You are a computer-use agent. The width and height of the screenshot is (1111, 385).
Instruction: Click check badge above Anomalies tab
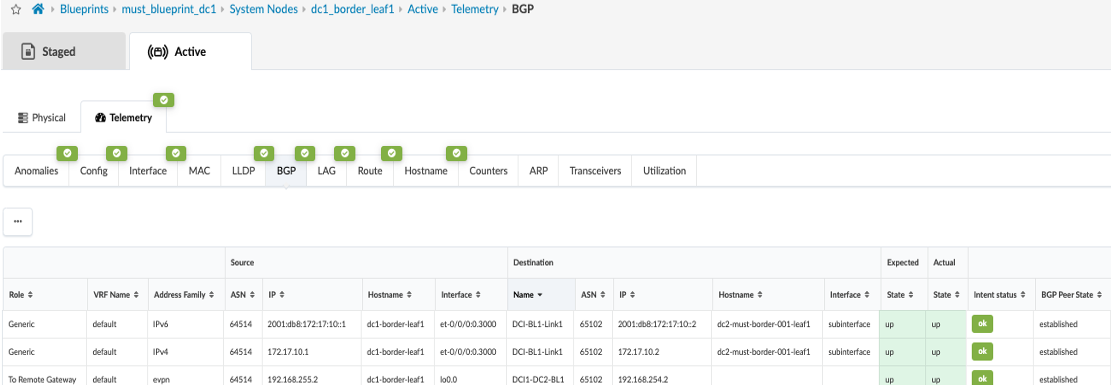(67, 153)
